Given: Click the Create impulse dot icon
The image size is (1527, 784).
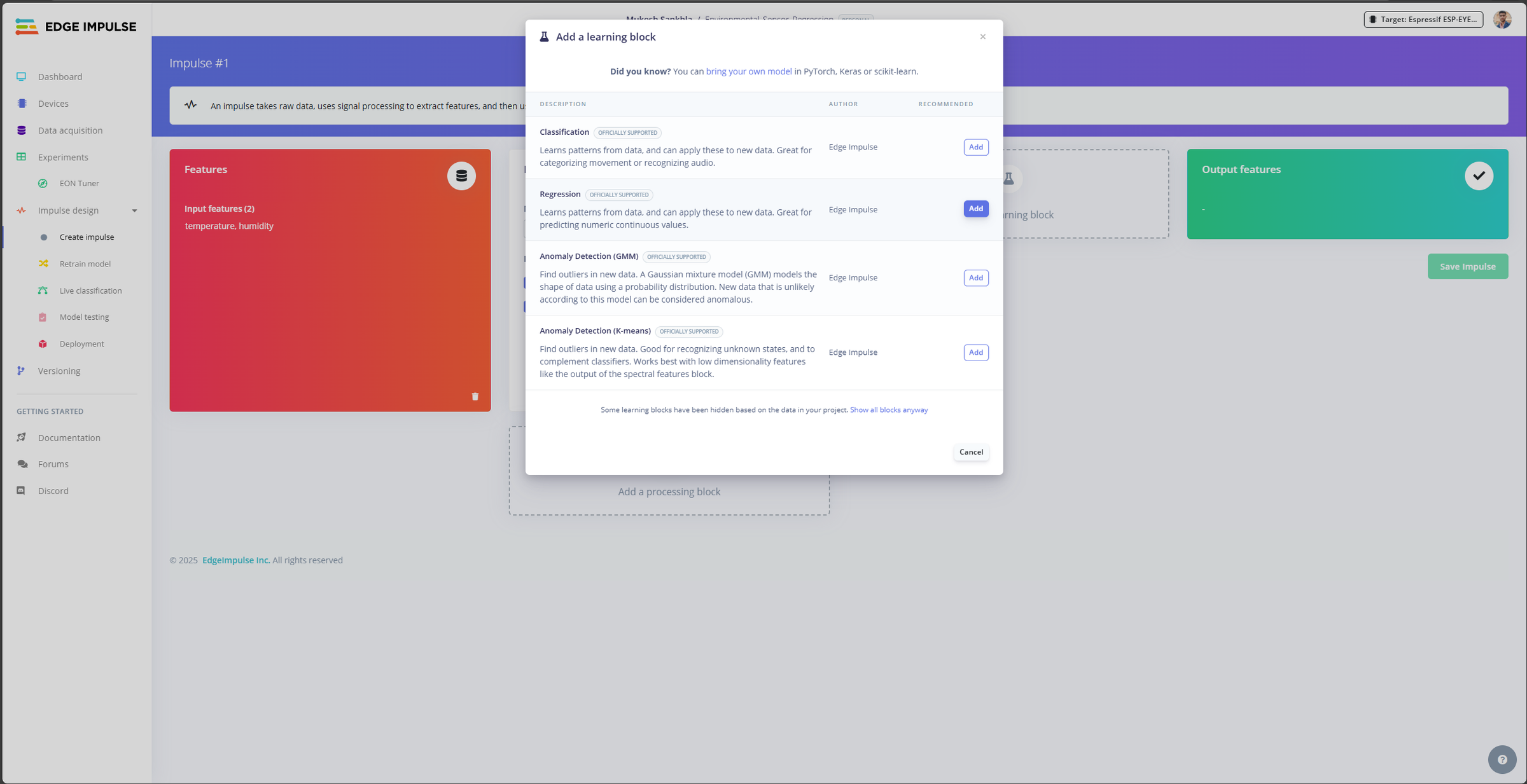Looking at the screenshot, I should pos(43,237).
